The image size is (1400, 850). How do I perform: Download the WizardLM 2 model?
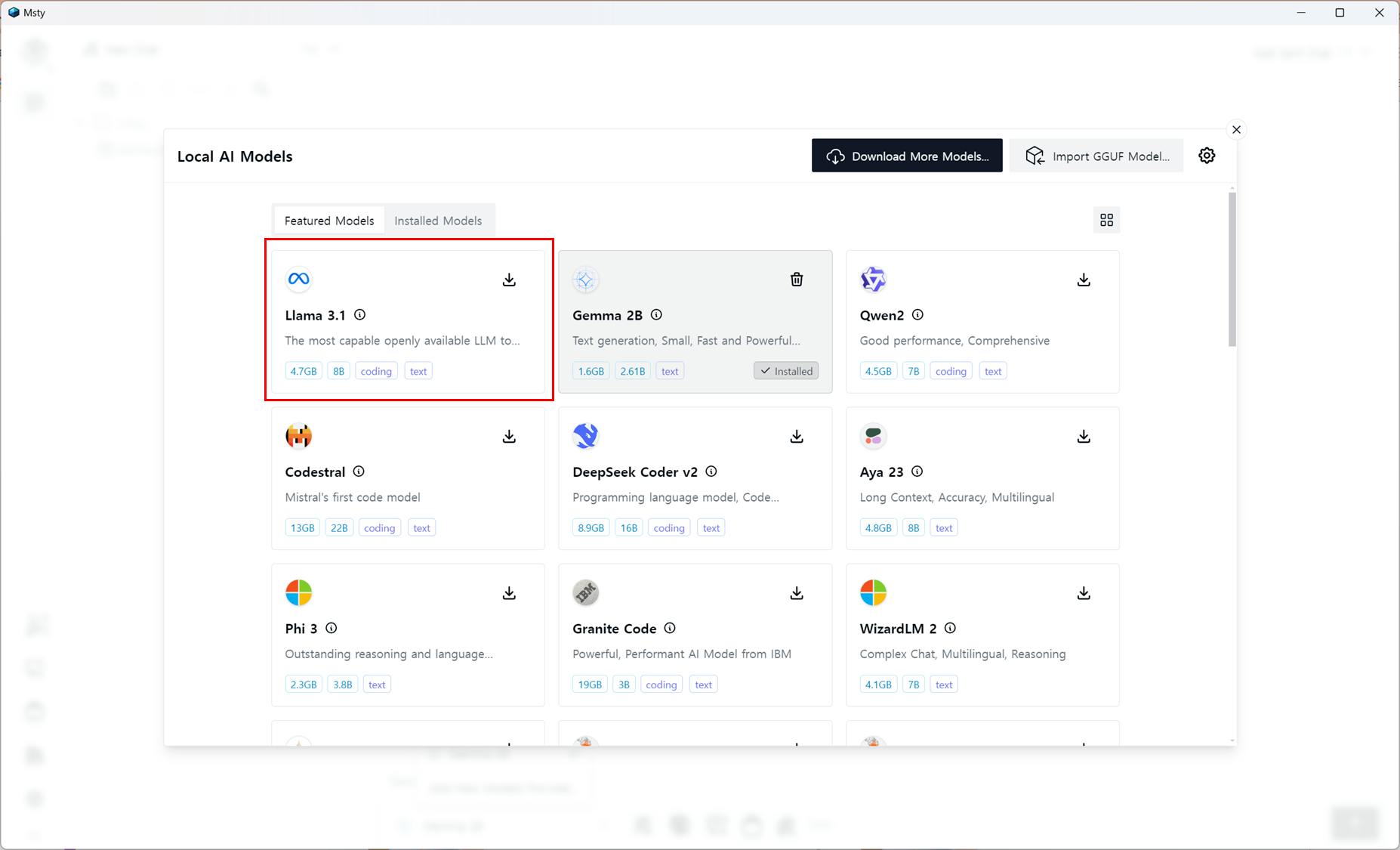[1084, 593]
